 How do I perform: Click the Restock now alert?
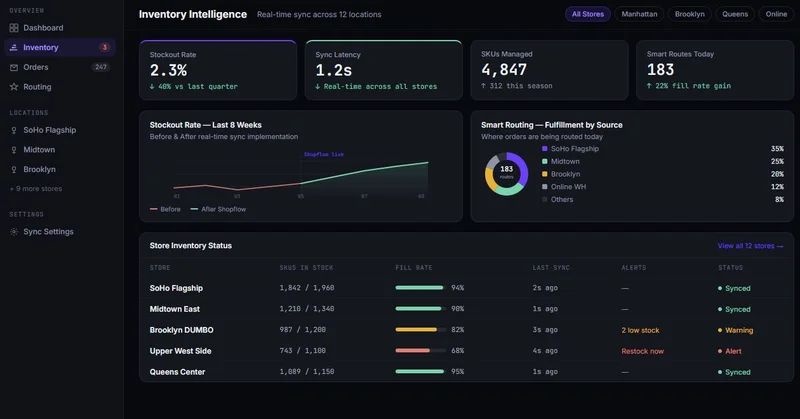point(642,351)
